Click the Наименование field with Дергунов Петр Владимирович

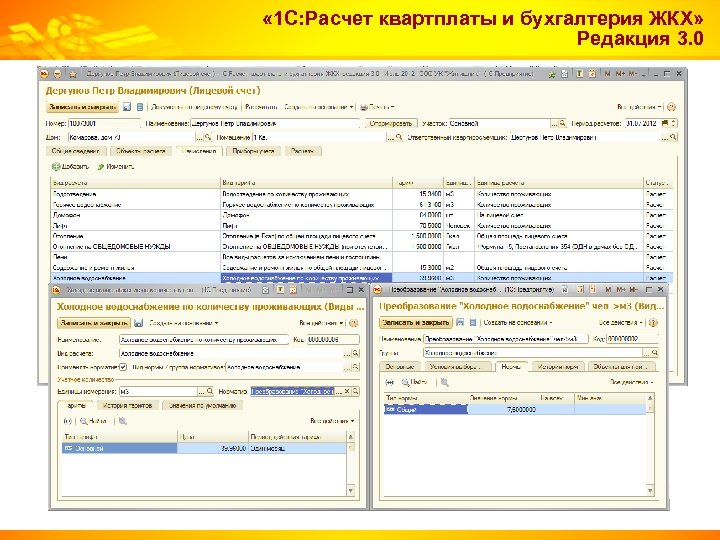275,124
